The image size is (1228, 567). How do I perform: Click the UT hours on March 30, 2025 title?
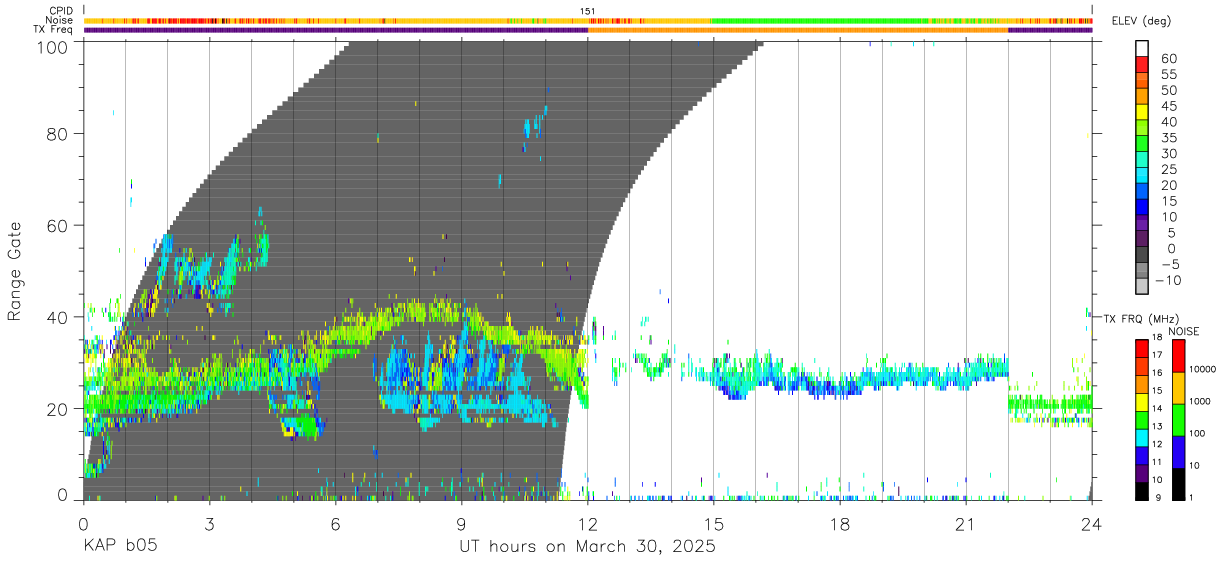tap(587, 548)
